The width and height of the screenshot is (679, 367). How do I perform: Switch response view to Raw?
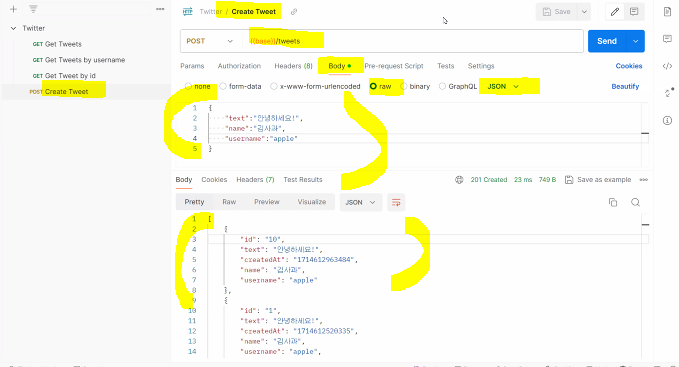(x=229, y=202)
